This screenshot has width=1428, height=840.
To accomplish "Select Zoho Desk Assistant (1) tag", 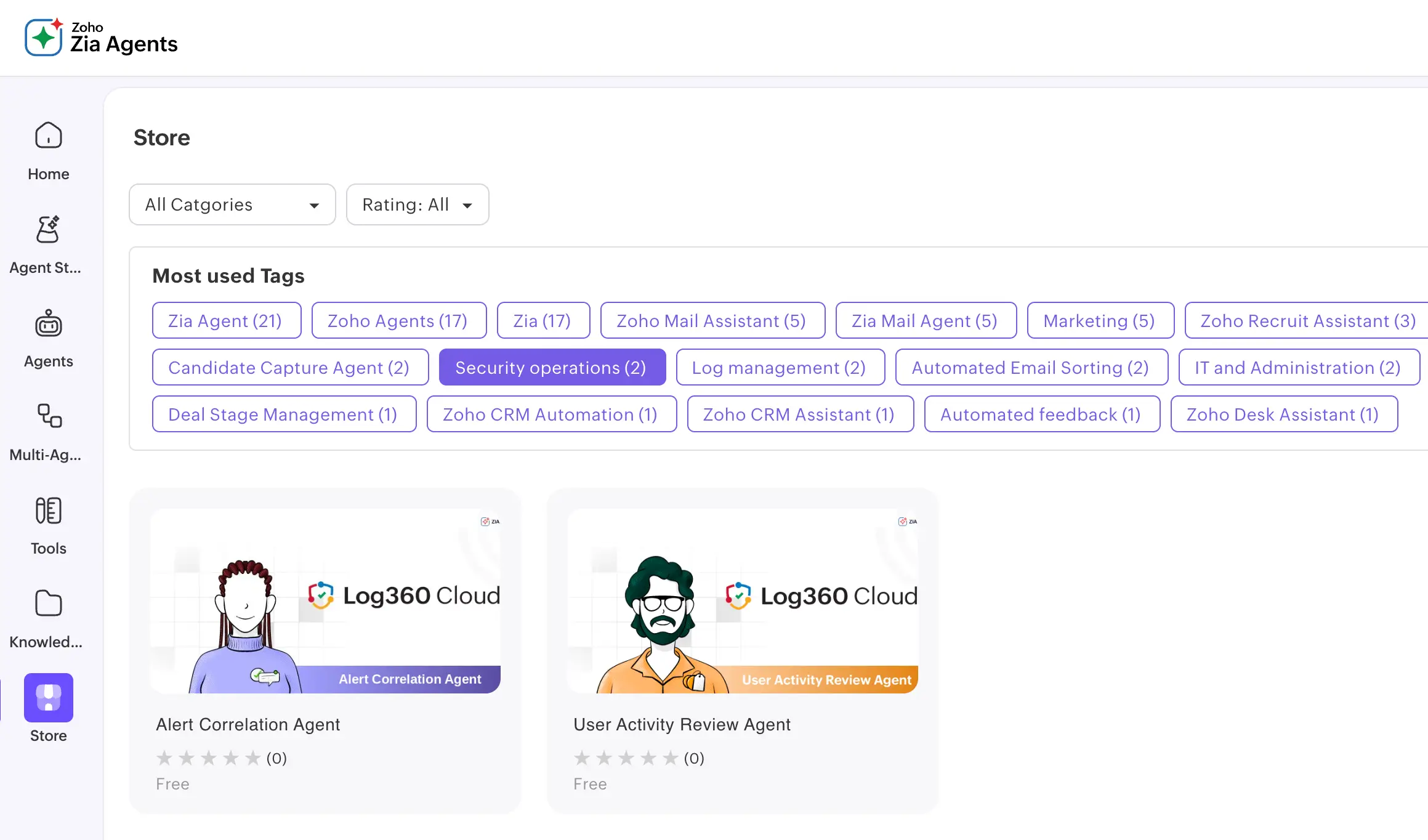I will coord(1284,414).
